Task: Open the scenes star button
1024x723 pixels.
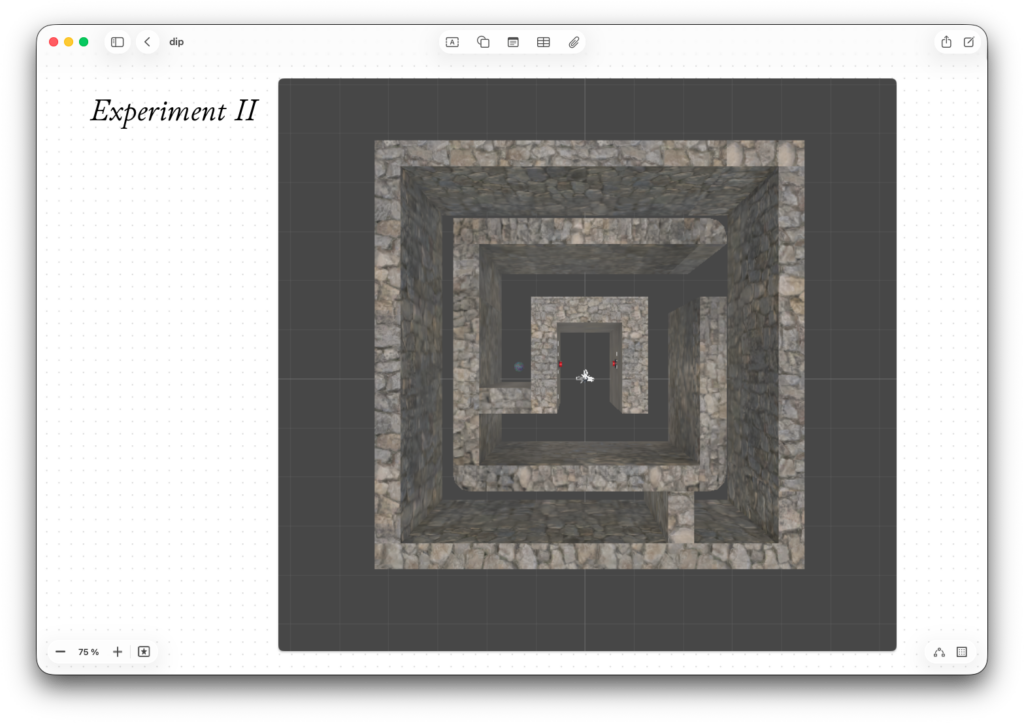Action: coord(144,652)
